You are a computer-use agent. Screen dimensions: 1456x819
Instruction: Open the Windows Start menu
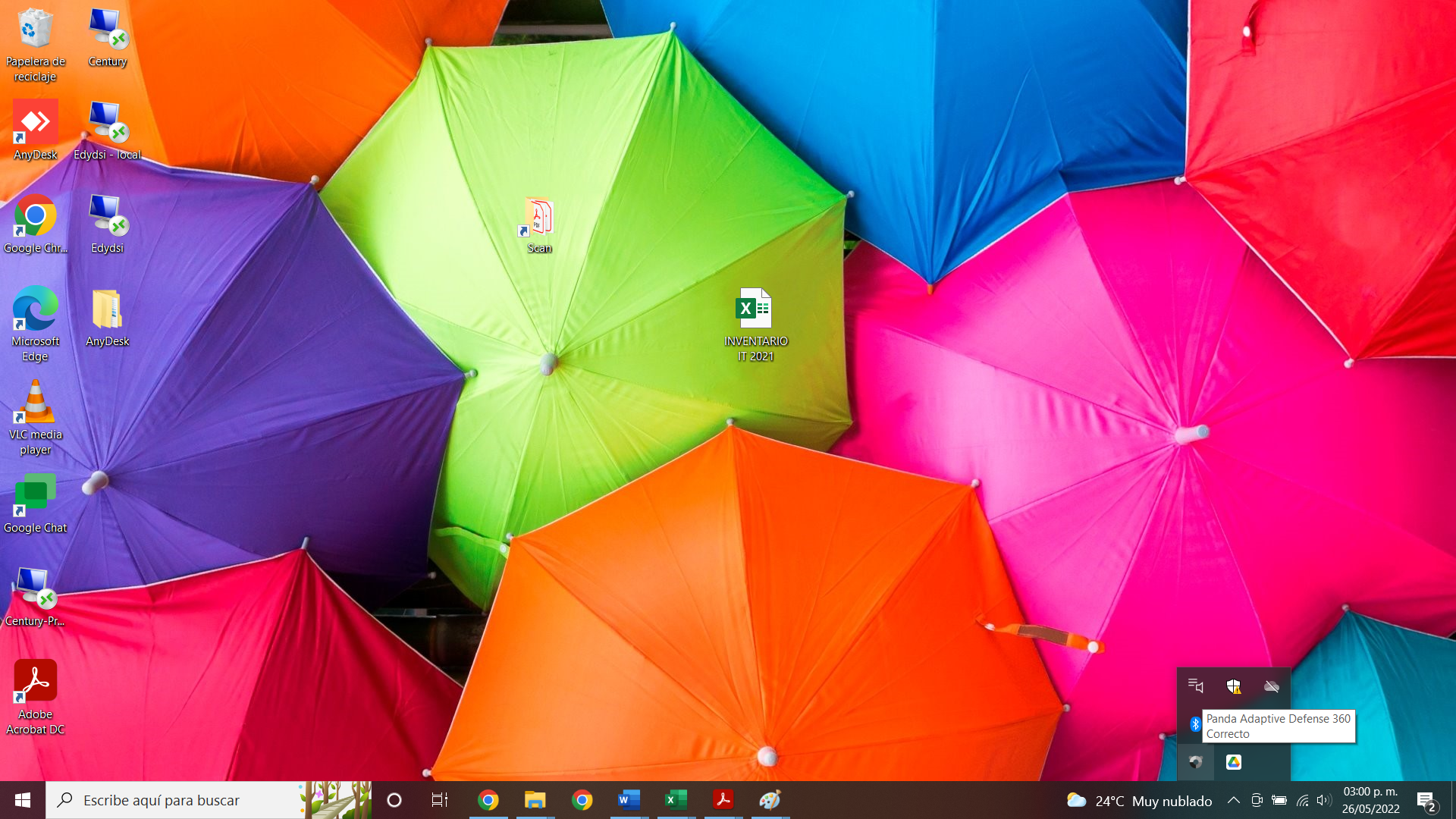coord(23,800)
